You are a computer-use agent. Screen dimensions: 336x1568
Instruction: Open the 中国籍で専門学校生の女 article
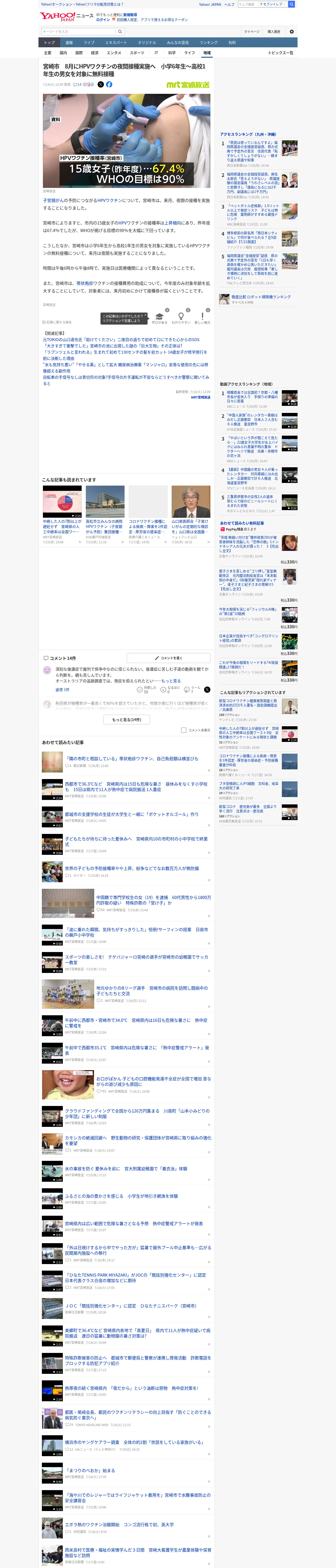click(x=154, y=900)
